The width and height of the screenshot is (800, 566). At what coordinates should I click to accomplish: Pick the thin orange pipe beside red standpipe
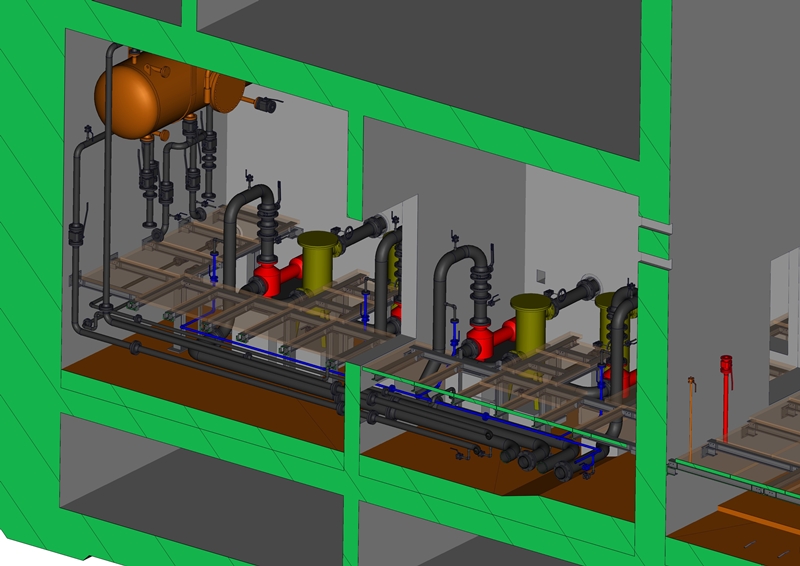click(691, 419)
